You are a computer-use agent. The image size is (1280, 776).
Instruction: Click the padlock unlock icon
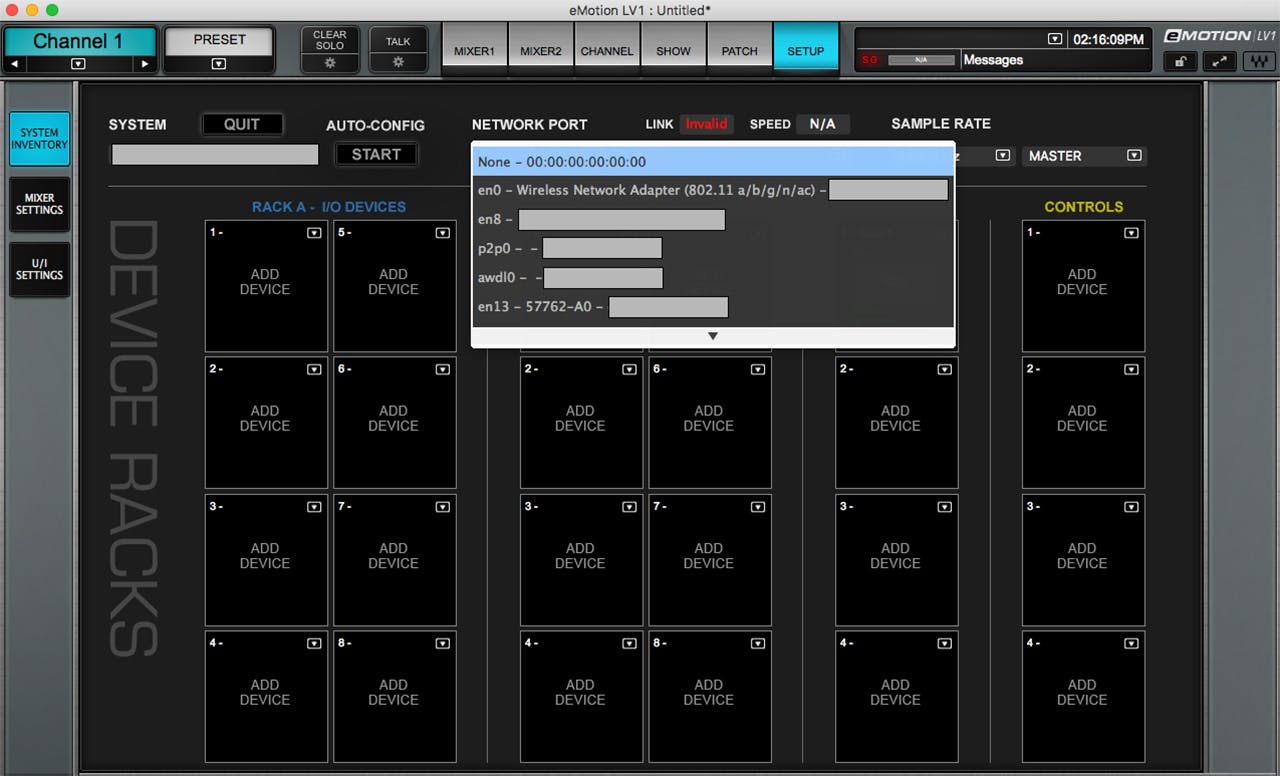tap(1180, 61)
